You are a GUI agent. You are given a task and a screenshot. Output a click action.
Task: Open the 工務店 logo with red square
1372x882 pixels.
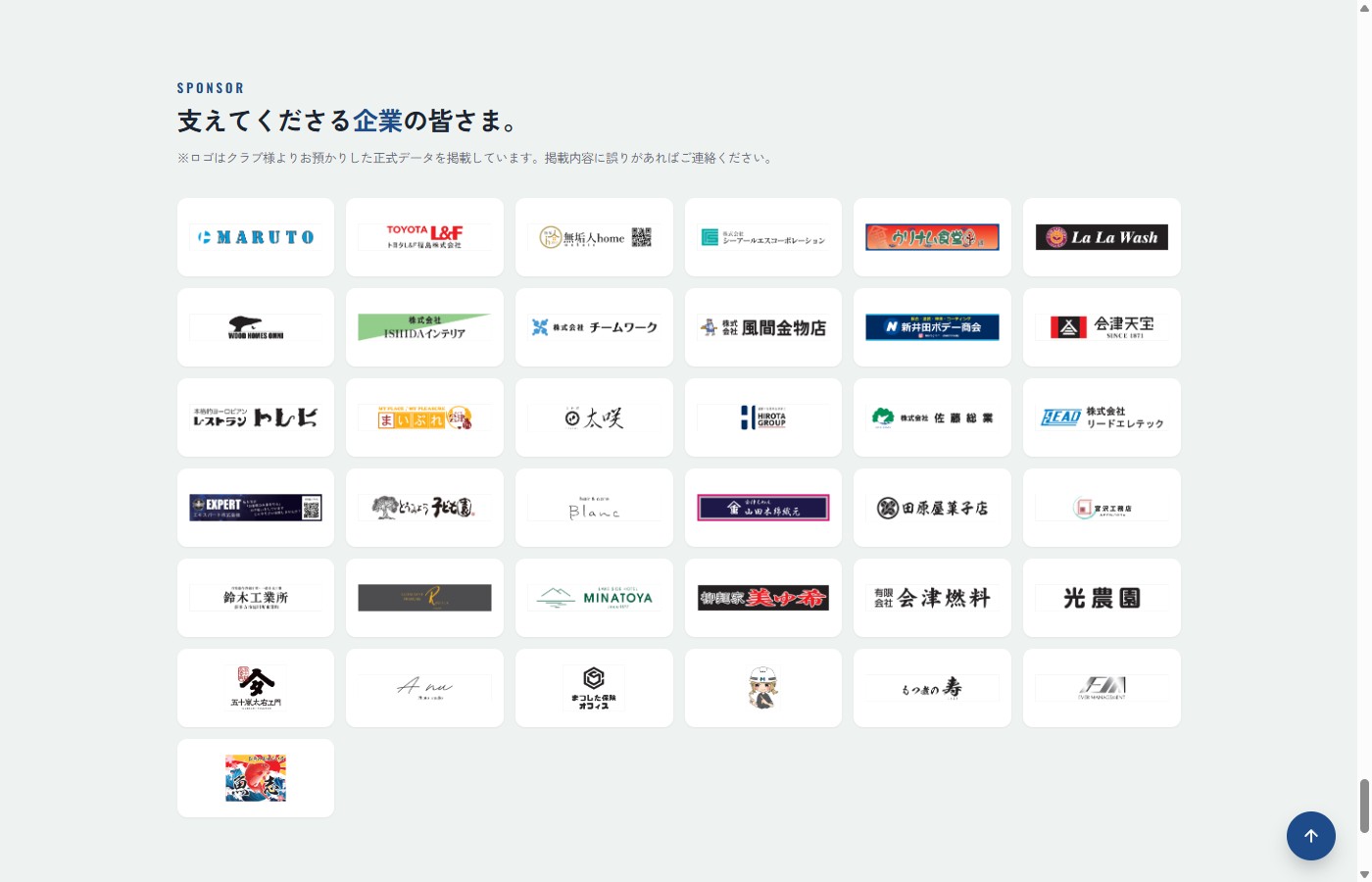(x=1102, y=508)
